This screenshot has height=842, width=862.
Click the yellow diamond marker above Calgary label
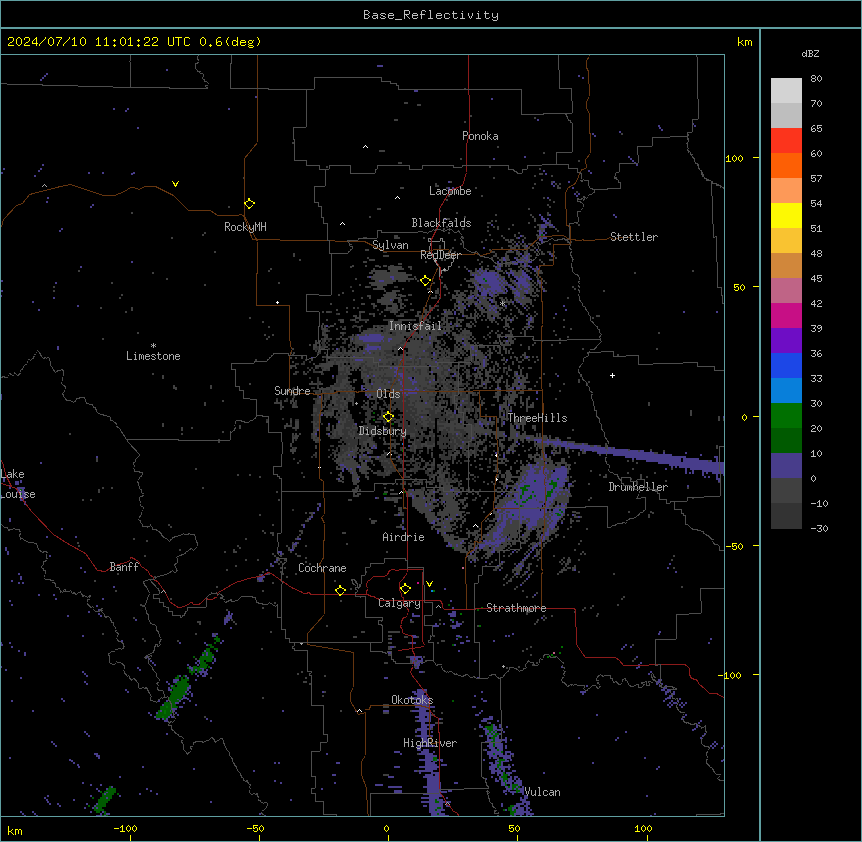(405, 589)
